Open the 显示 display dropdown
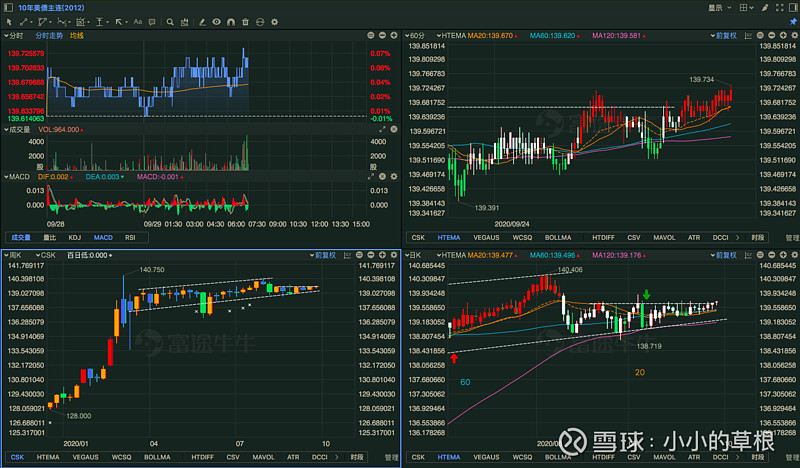The width and height of the screenshot is (800, 468). click(x=719, y=8)
